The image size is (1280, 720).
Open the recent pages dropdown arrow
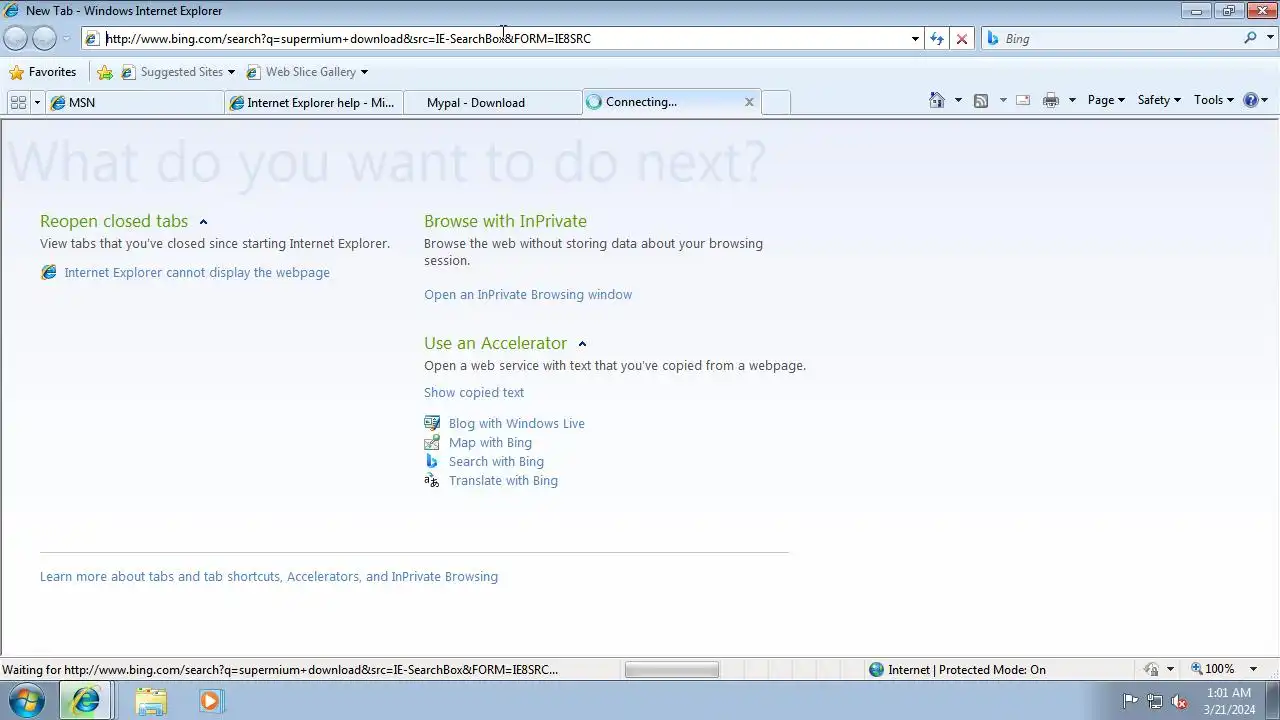pyautogui.click(x=66, y=39)
